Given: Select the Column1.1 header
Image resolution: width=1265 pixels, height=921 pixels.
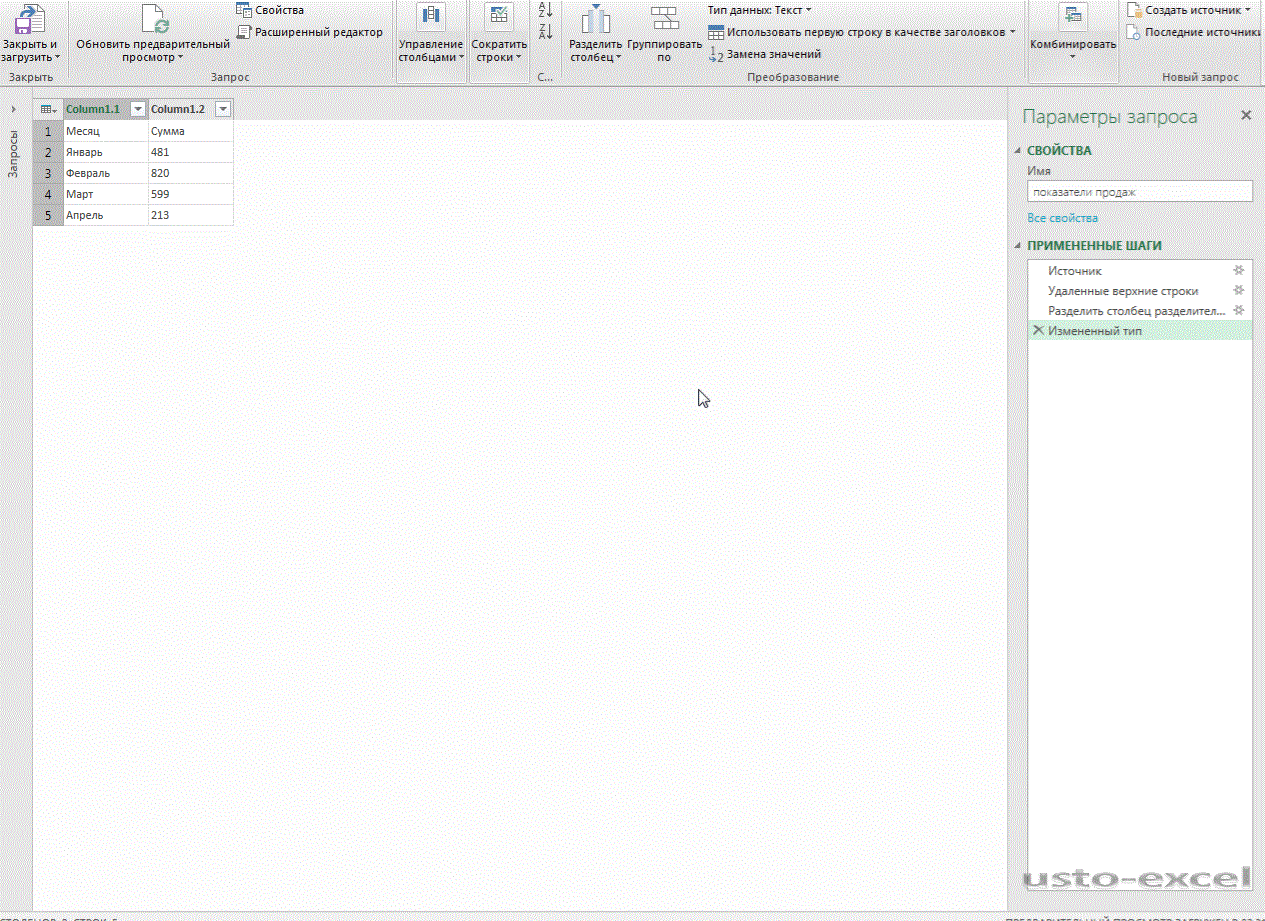Looking at the screenshot, I should (x=93, y=109).
